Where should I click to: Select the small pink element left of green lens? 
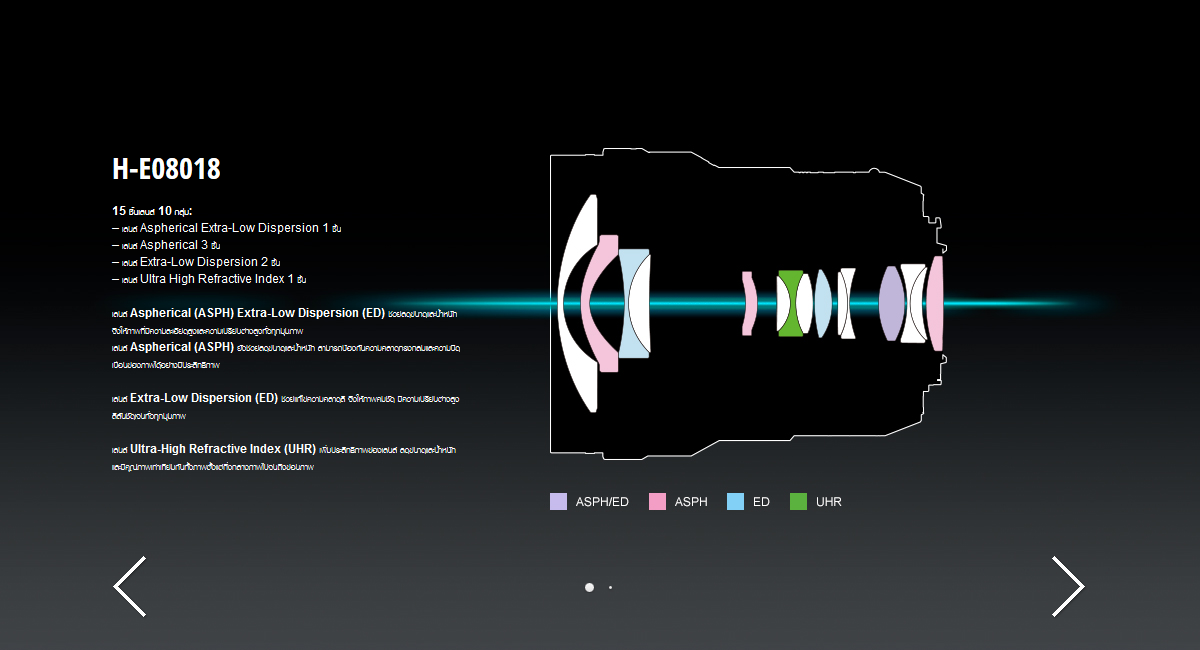point(748,303)
